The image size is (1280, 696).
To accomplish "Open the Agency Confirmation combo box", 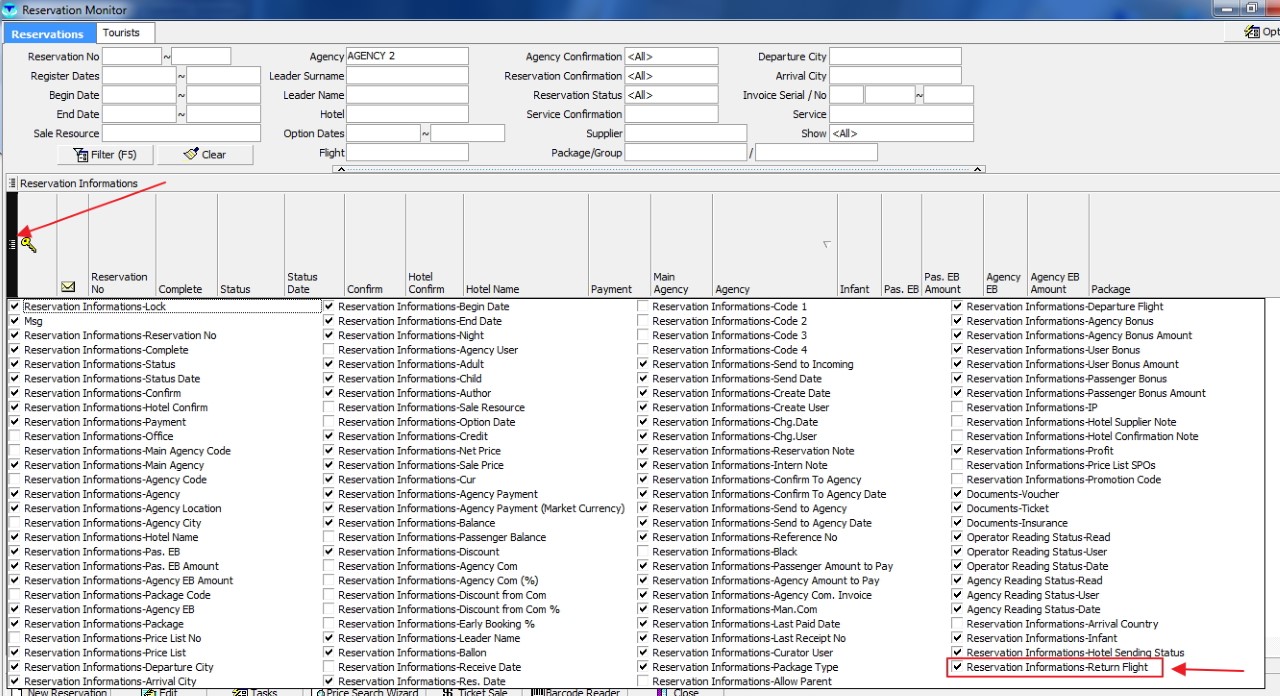I will click(671, 57).
